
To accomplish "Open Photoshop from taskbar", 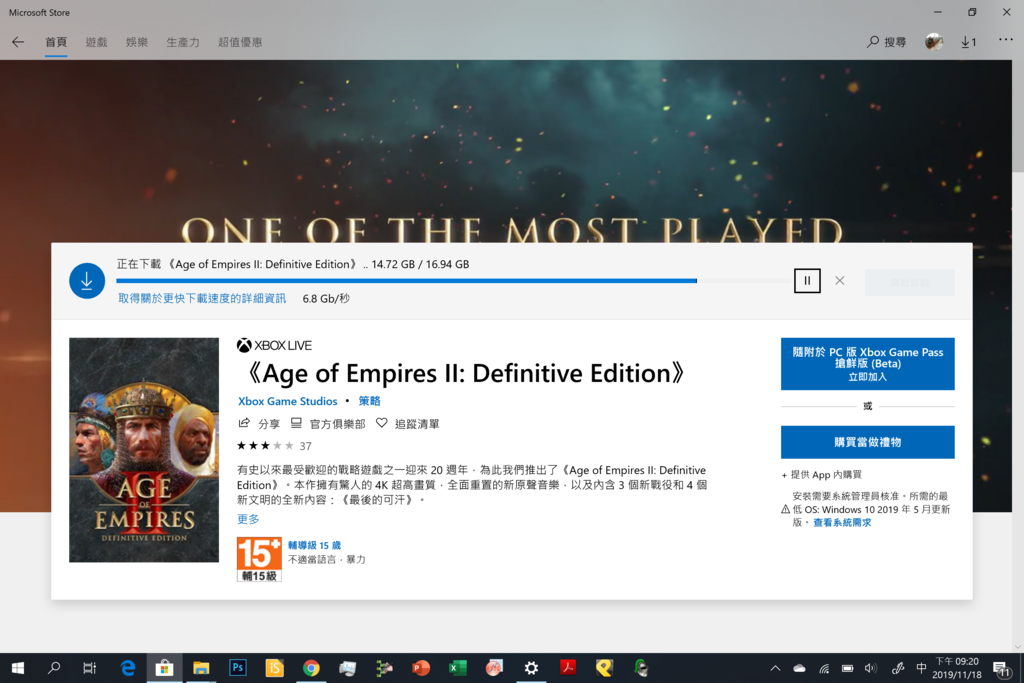I will 238,668.
